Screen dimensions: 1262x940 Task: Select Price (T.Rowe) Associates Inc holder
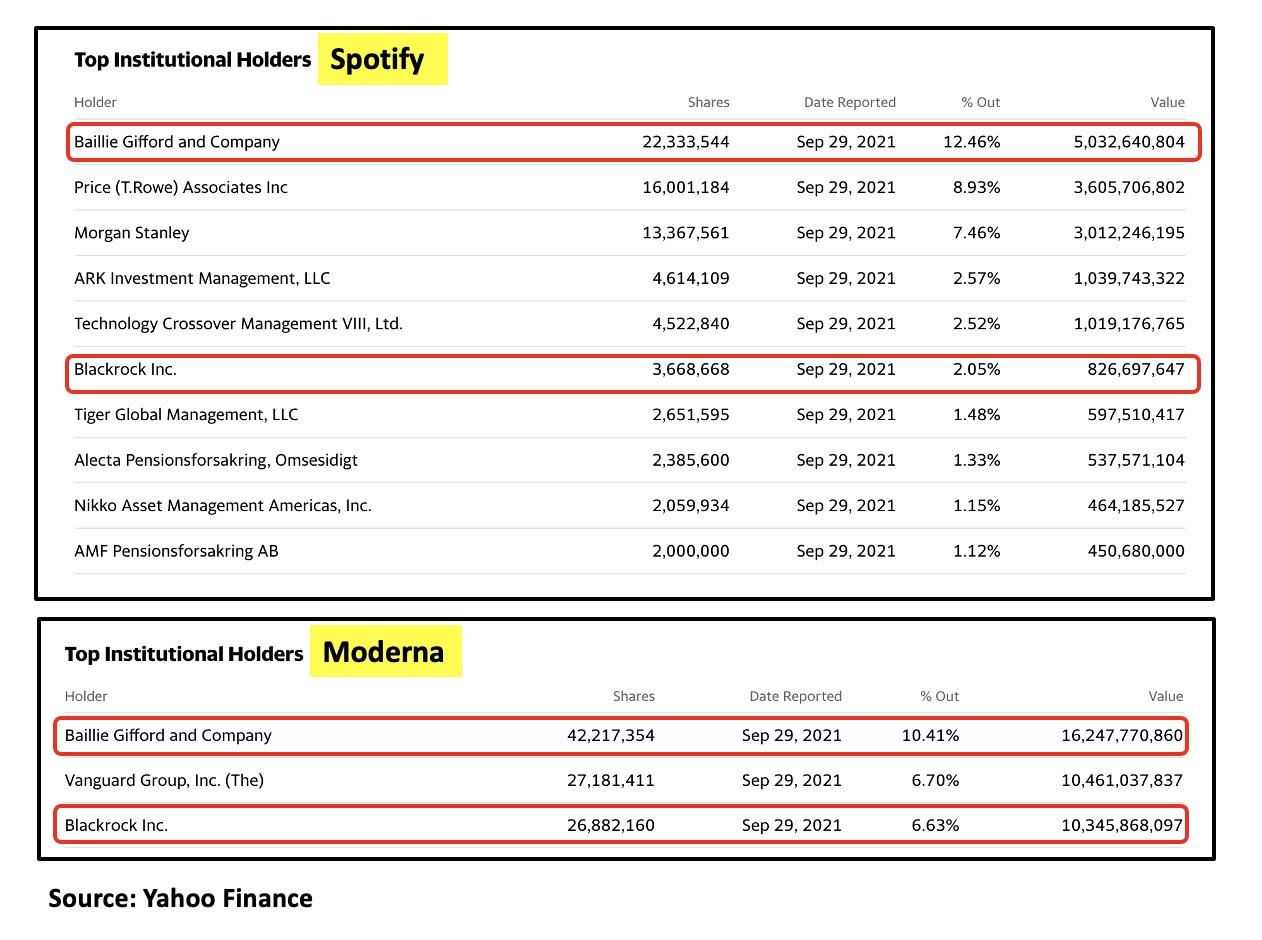coord(181,187)
